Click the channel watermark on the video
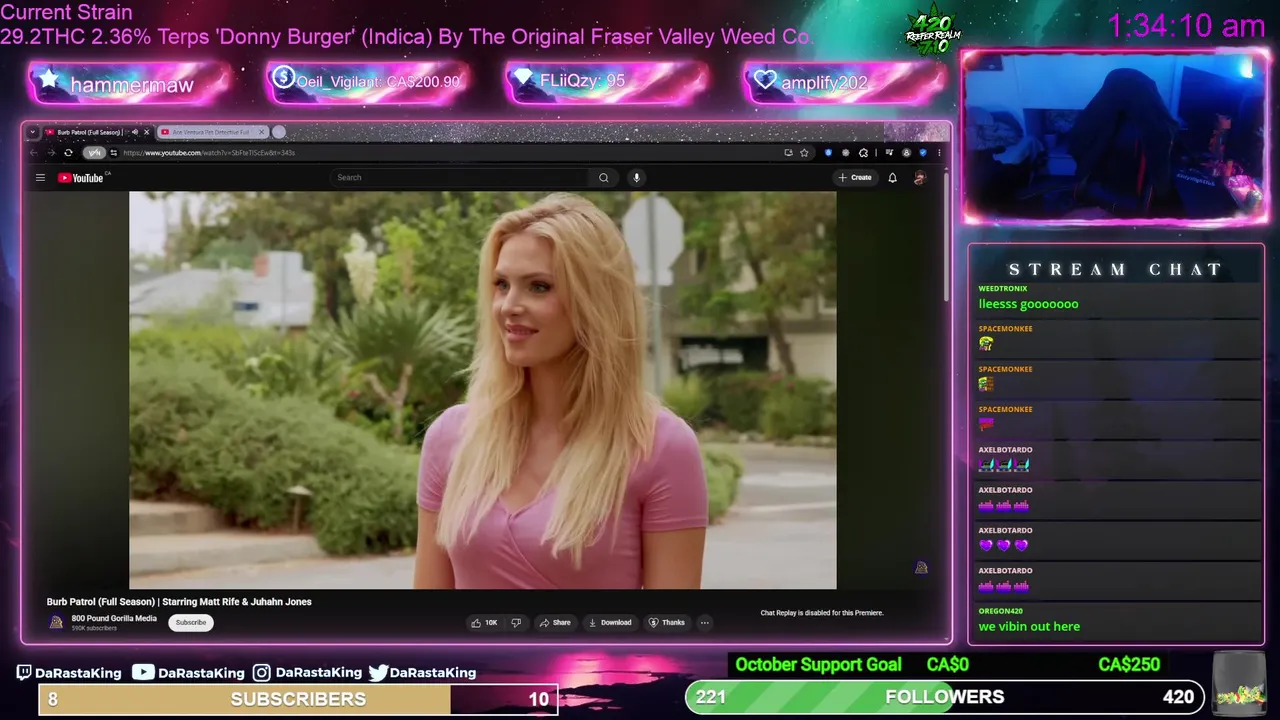 [921, 568]
